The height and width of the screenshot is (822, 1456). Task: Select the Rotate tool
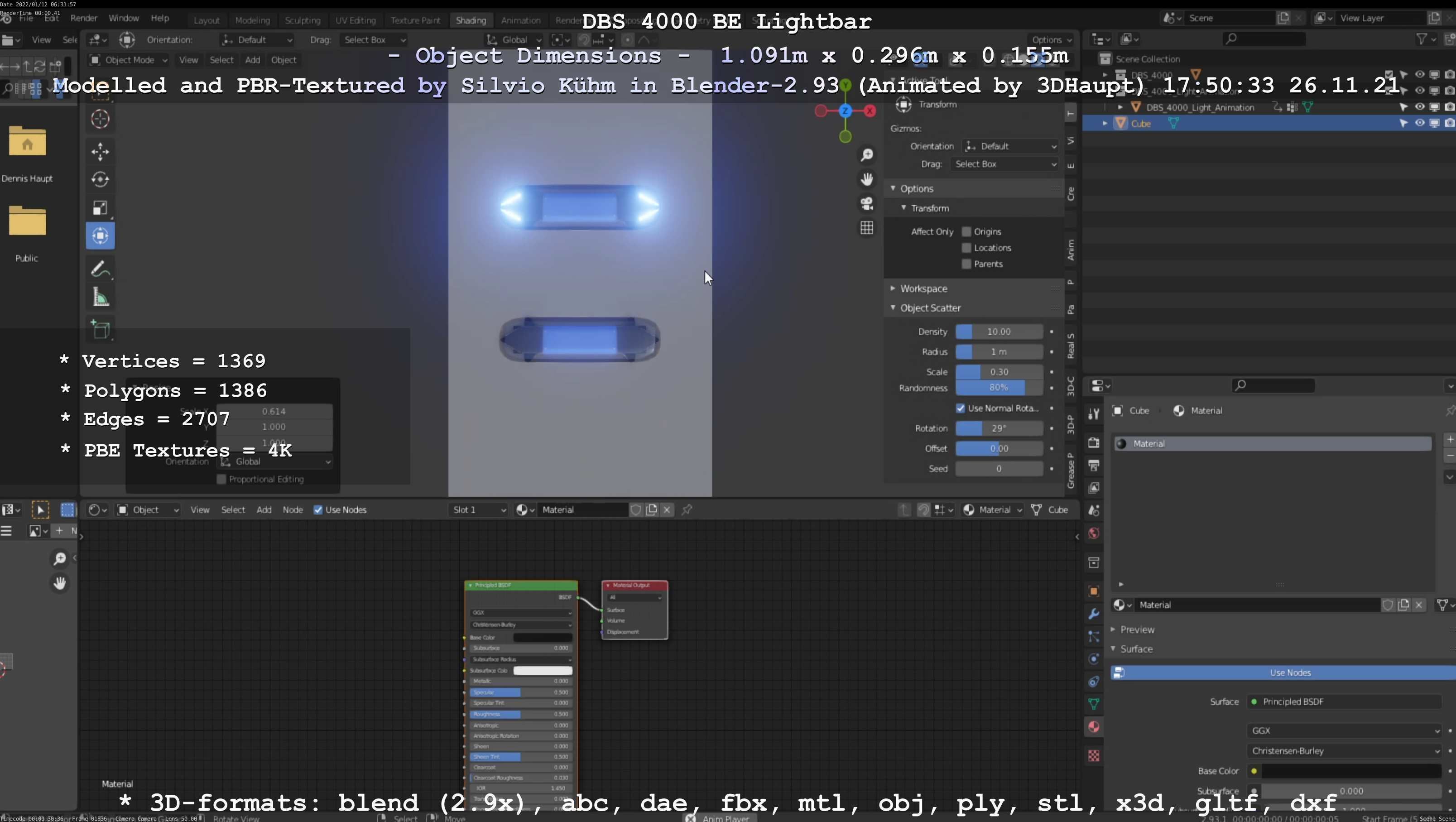(100, 179)
